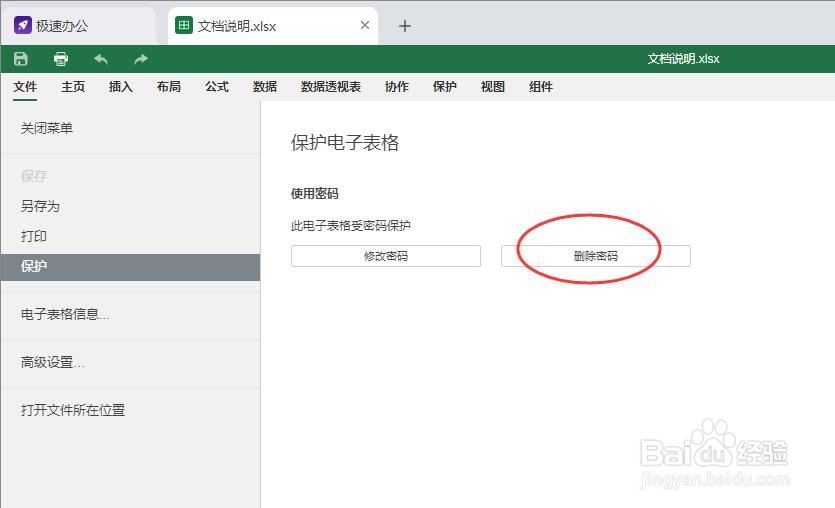Click the print icon in toolbar

(61, 59)
